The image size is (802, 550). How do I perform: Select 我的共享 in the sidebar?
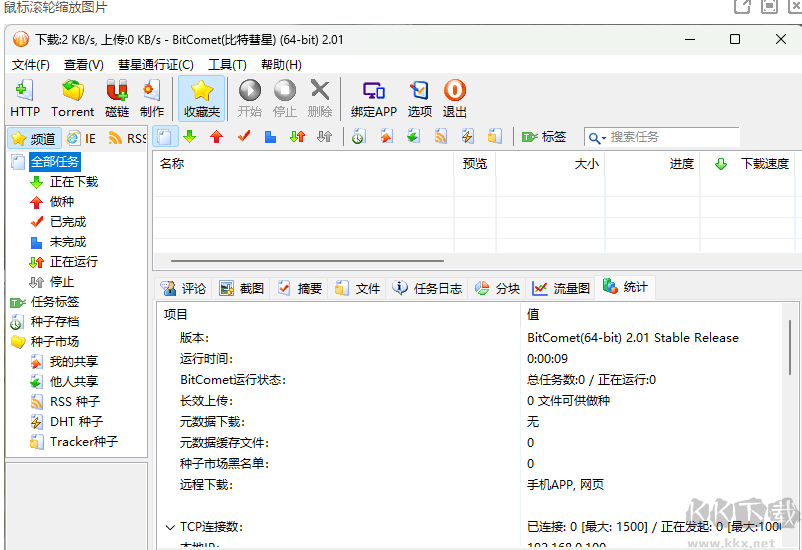[74, 362]
